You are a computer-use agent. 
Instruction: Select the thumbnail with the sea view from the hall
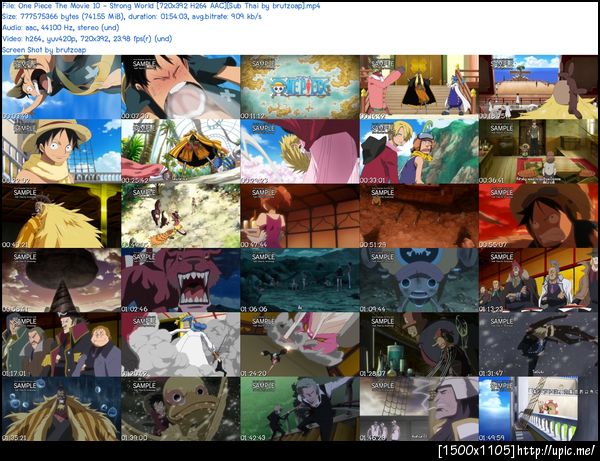[538, 87]
